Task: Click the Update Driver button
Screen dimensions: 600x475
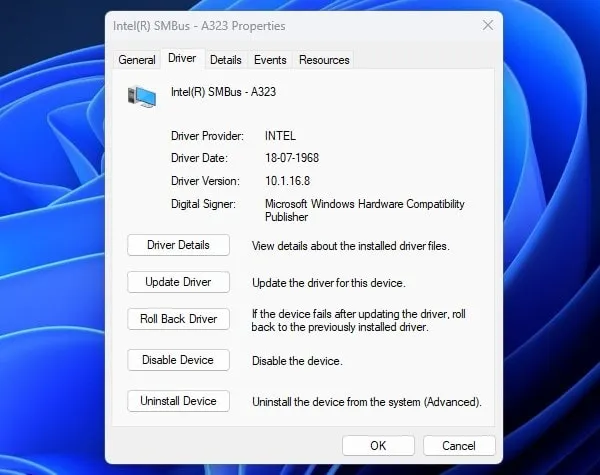Action: click(x=178, y=282)
